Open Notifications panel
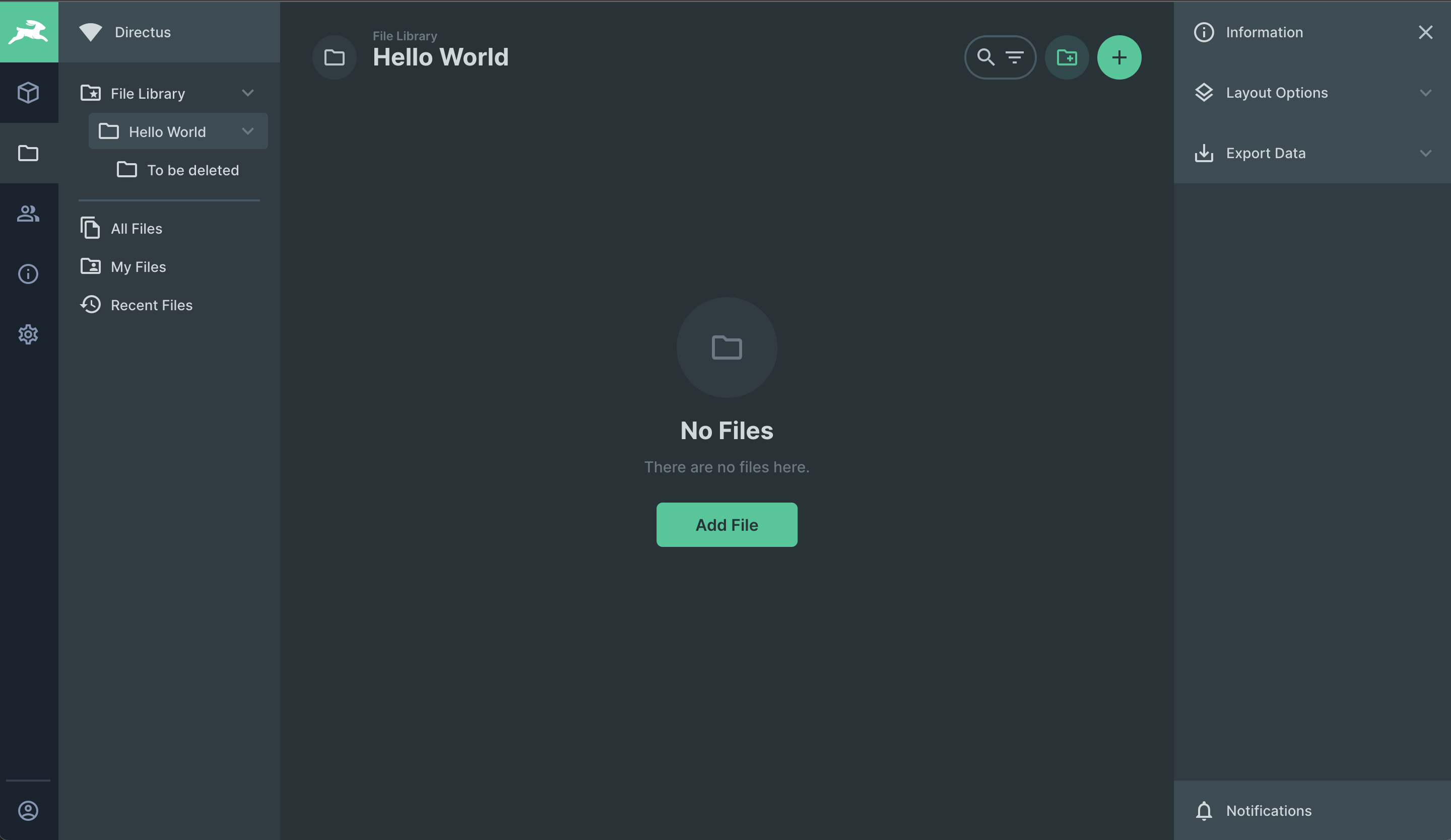Viewport: 1451px width, 840px height. [1311, 811]
